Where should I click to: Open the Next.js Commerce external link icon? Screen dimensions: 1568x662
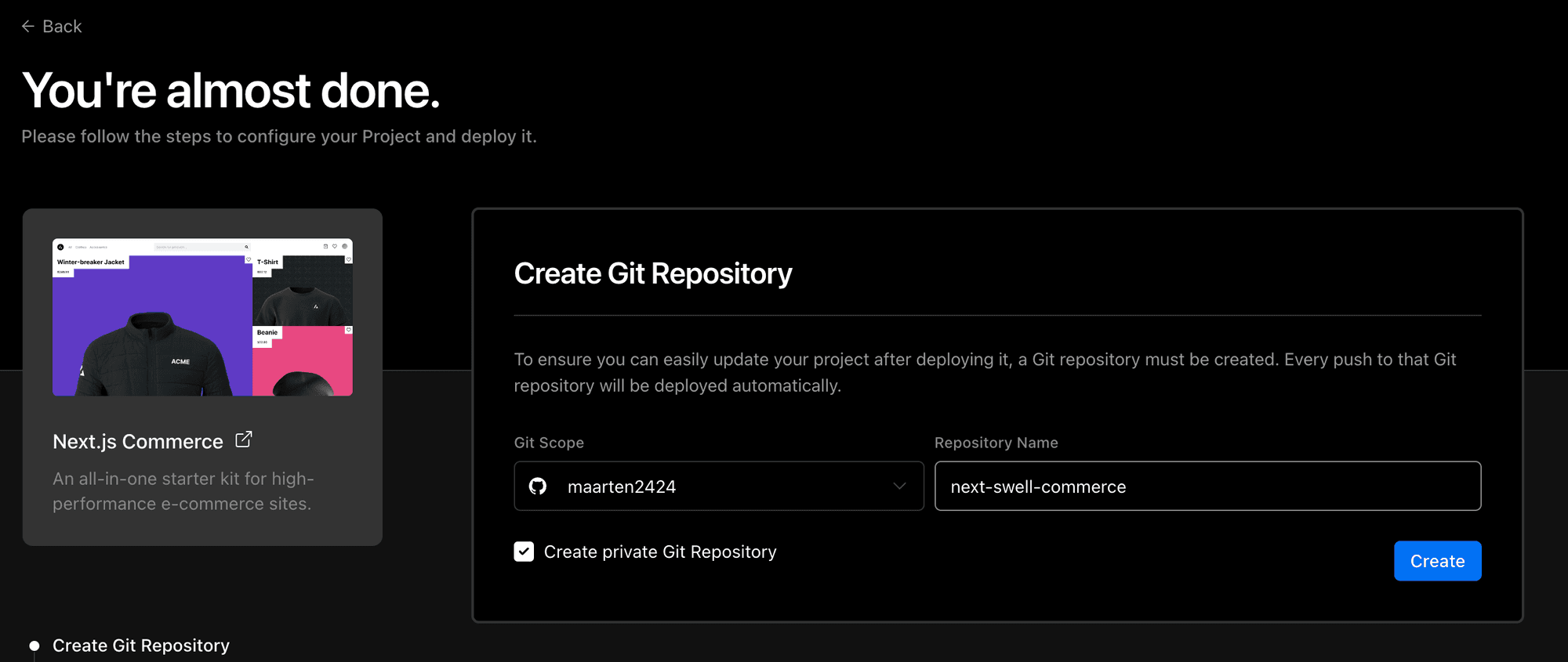tap(244, 440)
